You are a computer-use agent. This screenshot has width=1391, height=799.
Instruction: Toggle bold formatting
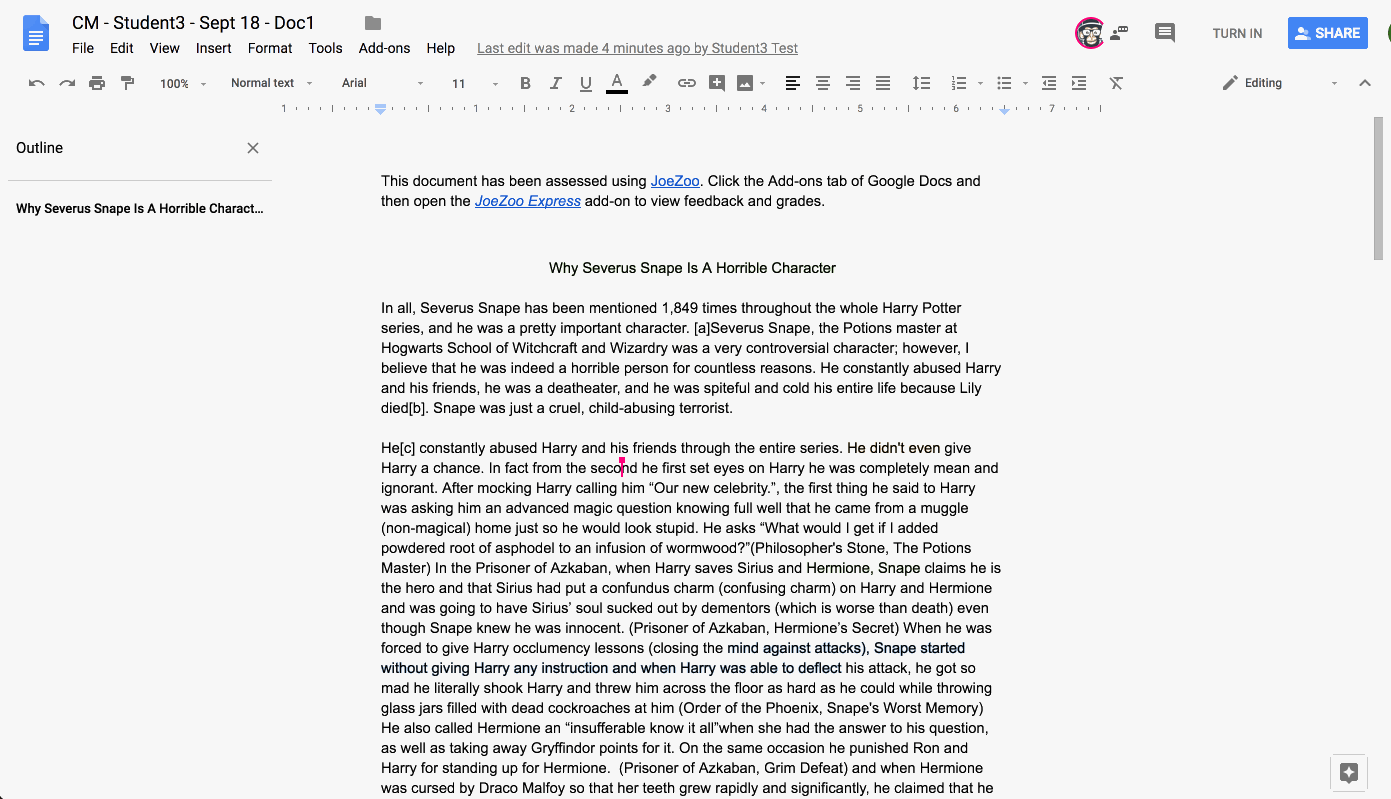click(525, 83)
